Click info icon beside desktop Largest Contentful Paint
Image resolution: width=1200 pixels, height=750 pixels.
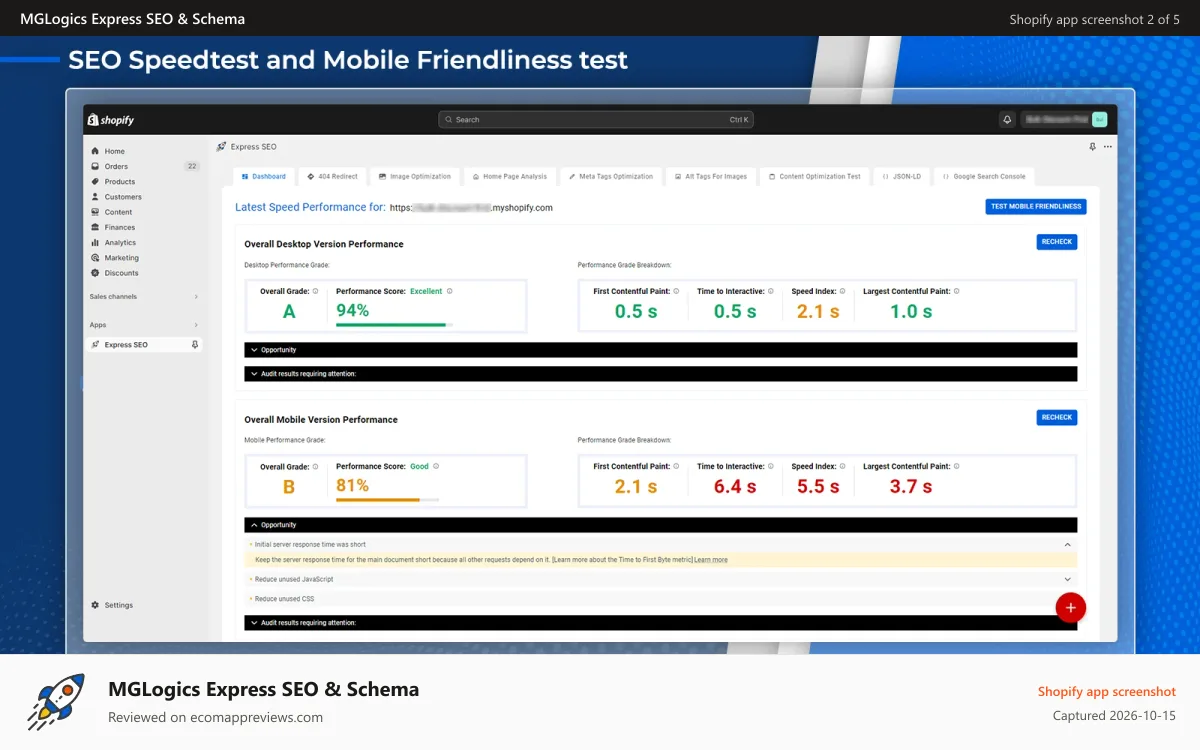click(x=956, y=291)
